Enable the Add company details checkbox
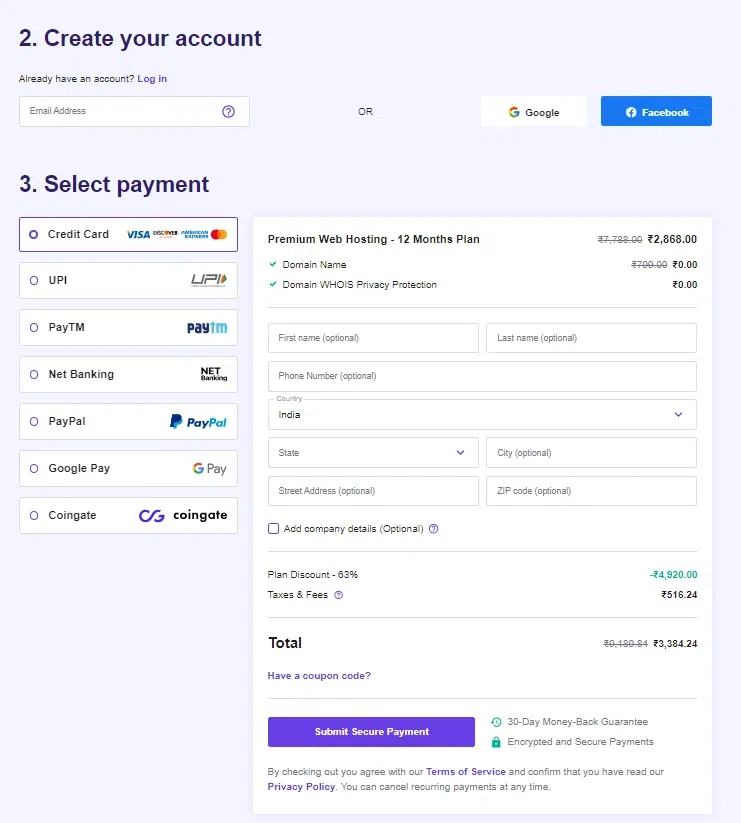Image resolution: width=741 pixels, height=823 pixels. tap(273, 529)
